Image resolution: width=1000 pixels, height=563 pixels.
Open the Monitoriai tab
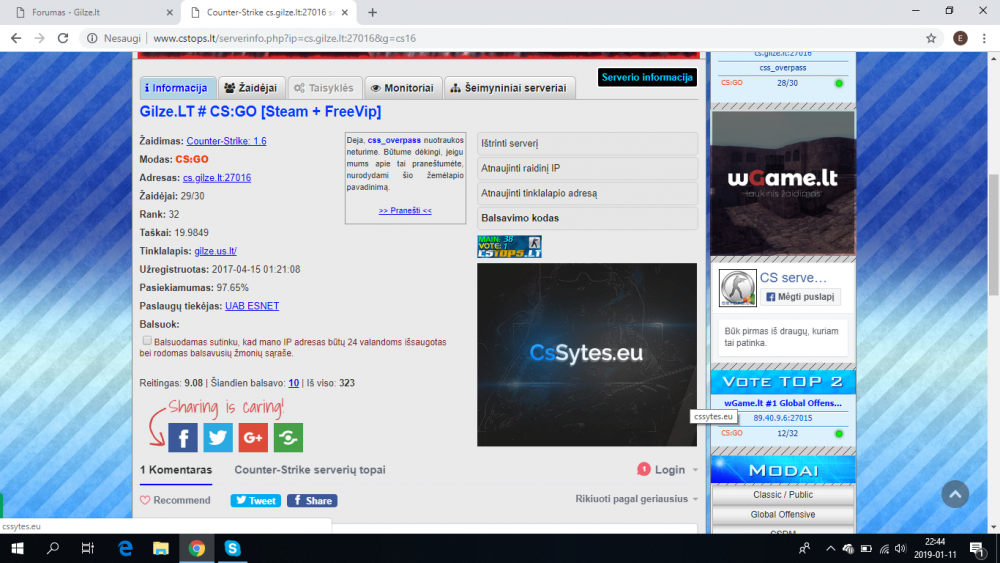(x=403, y=88)
